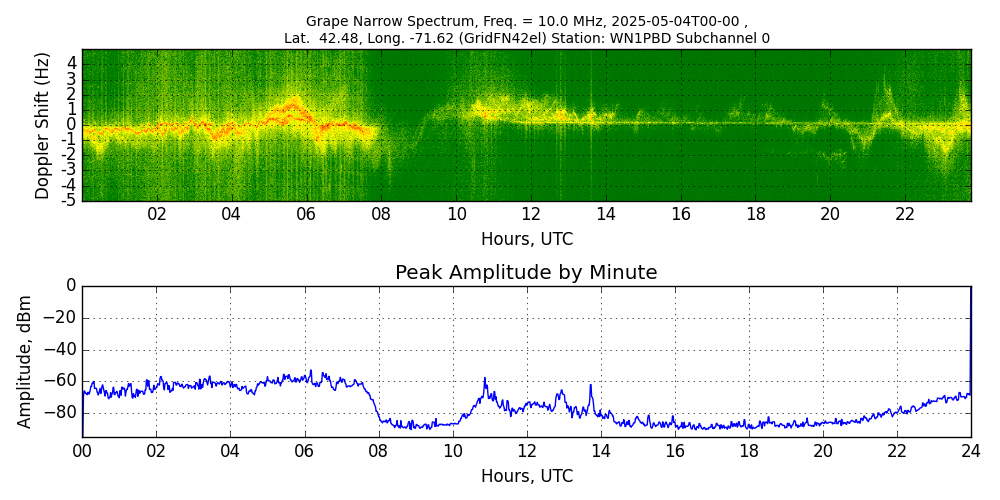Select the 00 hour tick on the amplitude plot
1000x500 pixels.
pyautogui.click(x=82, y=450)
